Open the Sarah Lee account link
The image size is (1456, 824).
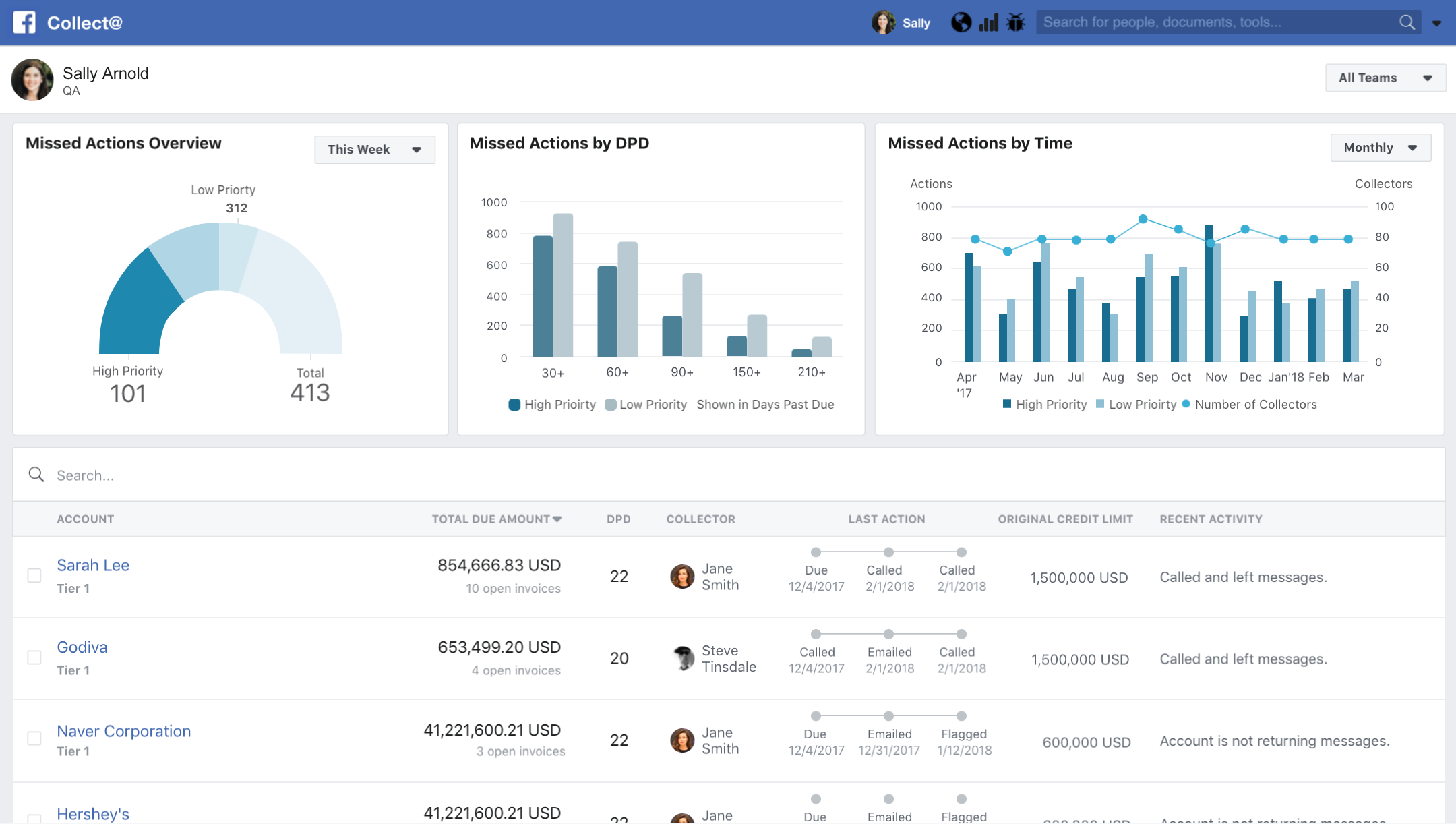tap(93, 565)
